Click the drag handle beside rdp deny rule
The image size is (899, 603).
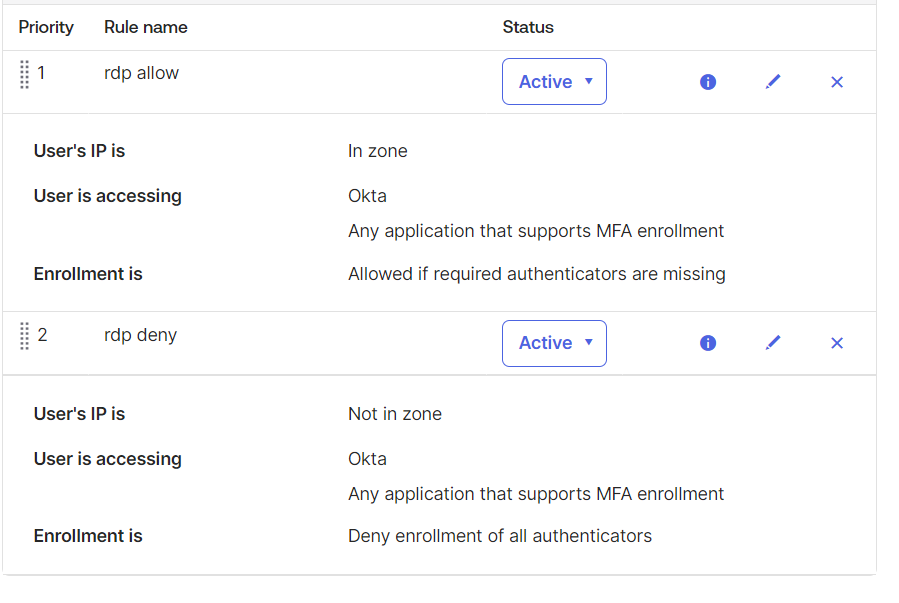tap(25, 336)
